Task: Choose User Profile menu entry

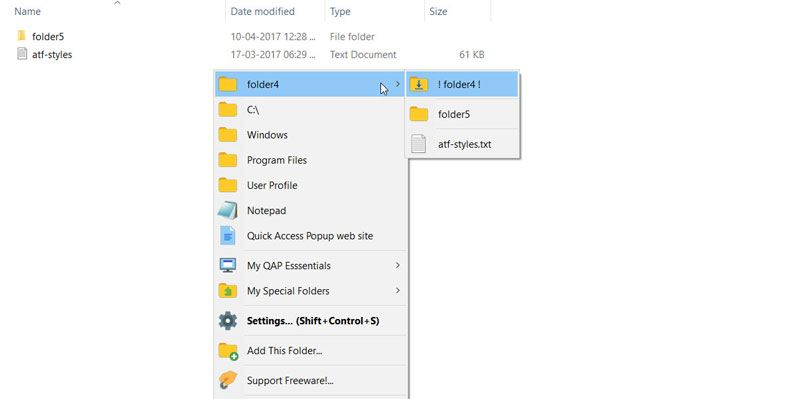Action: (311, 185)
